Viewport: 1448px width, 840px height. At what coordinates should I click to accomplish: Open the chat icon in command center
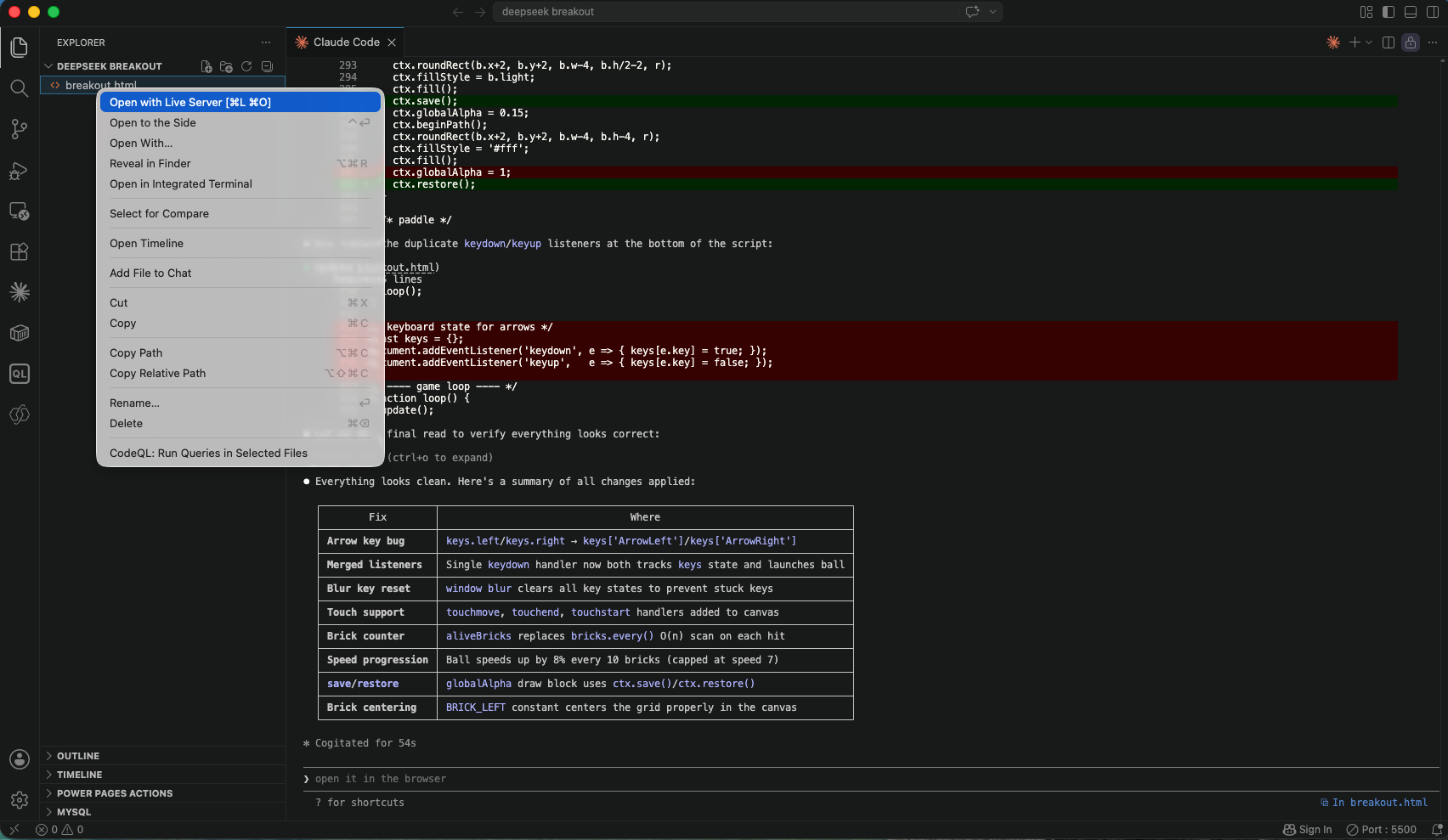click(973, 12)
